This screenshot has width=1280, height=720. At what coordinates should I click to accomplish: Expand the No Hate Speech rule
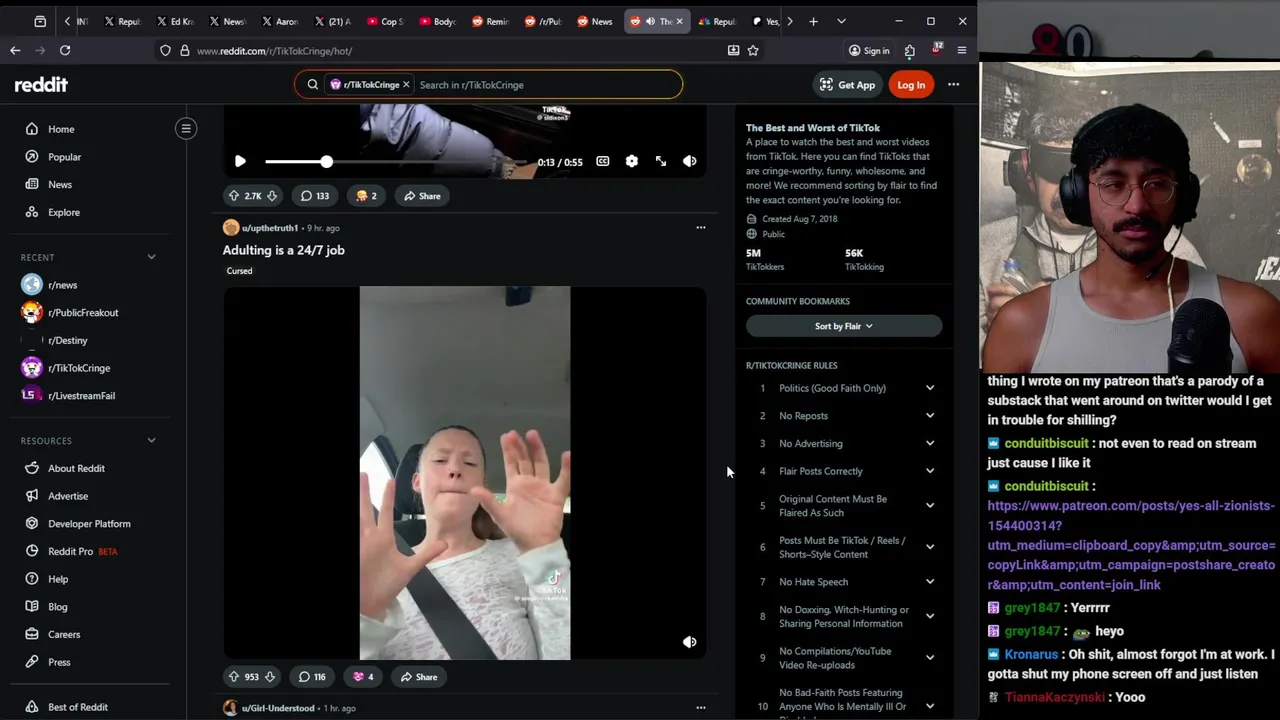(930, 582)
